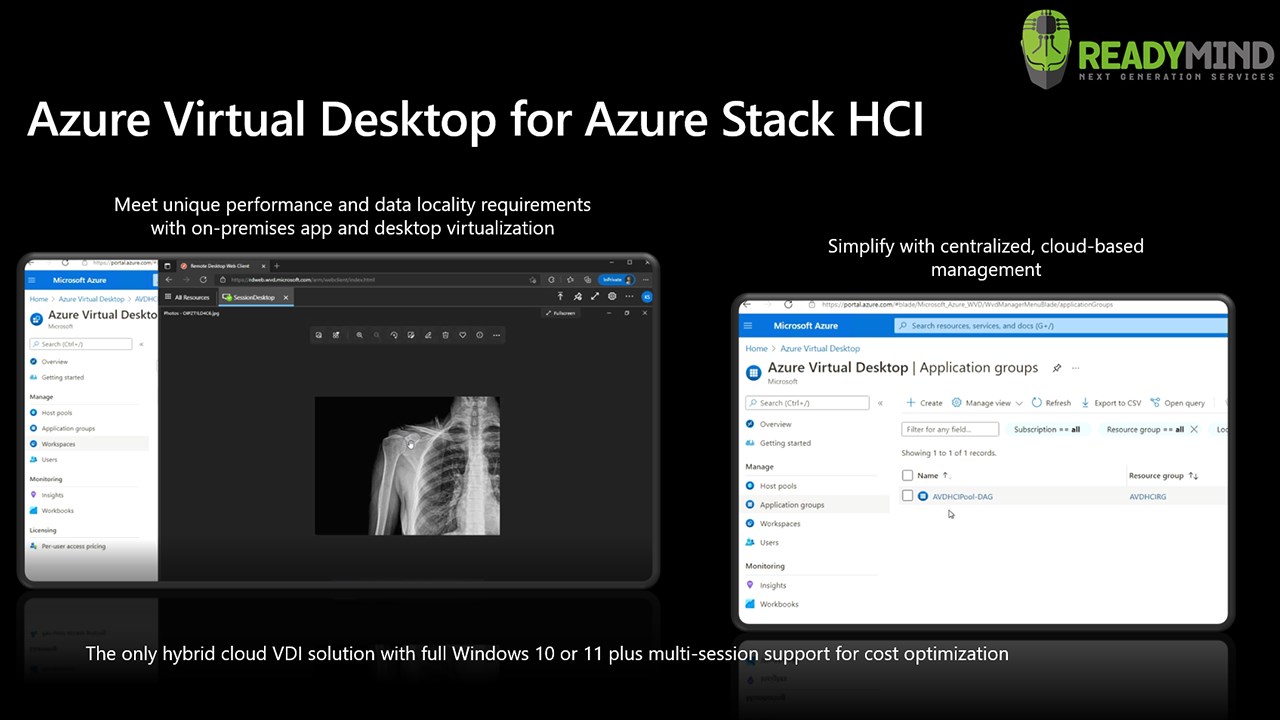Click Azure Virtual Desktop breadcrumb in right window
Viewport: 1280px width, 720px height.
[820, 349]
